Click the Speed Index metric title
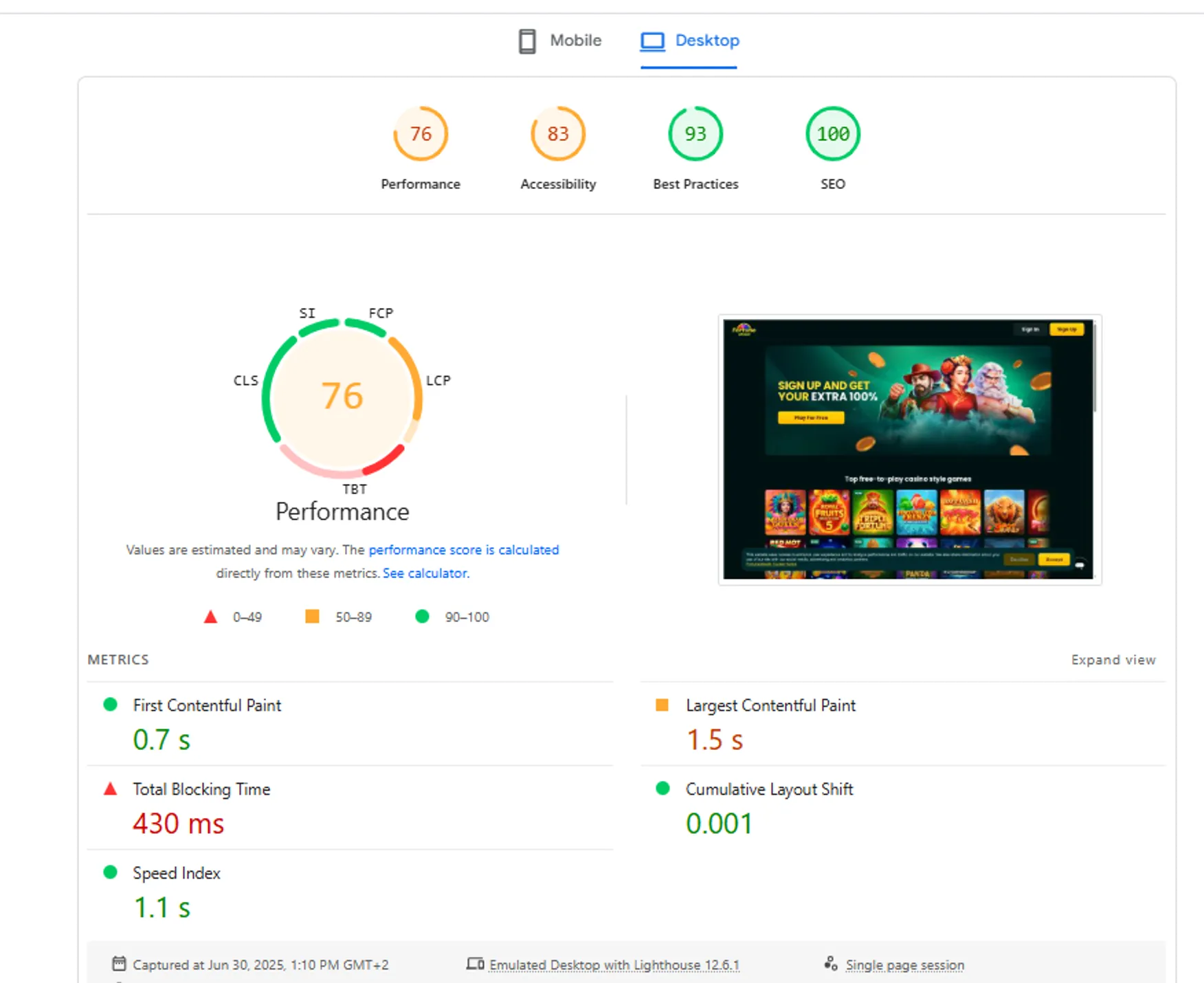 176,873
